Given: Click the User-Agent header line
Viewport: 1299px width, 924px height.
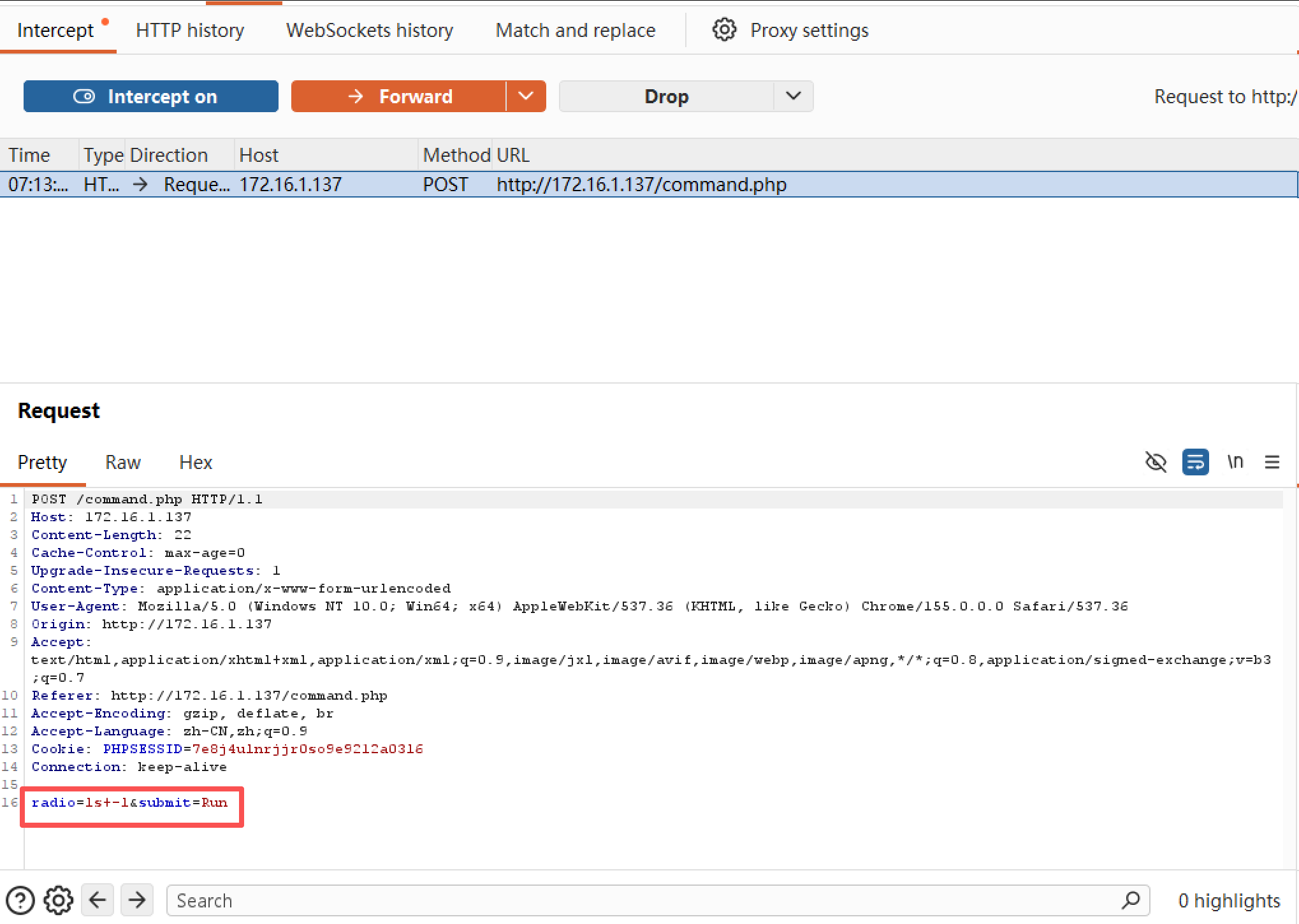Looking at the screenshot, I should 579,606.
